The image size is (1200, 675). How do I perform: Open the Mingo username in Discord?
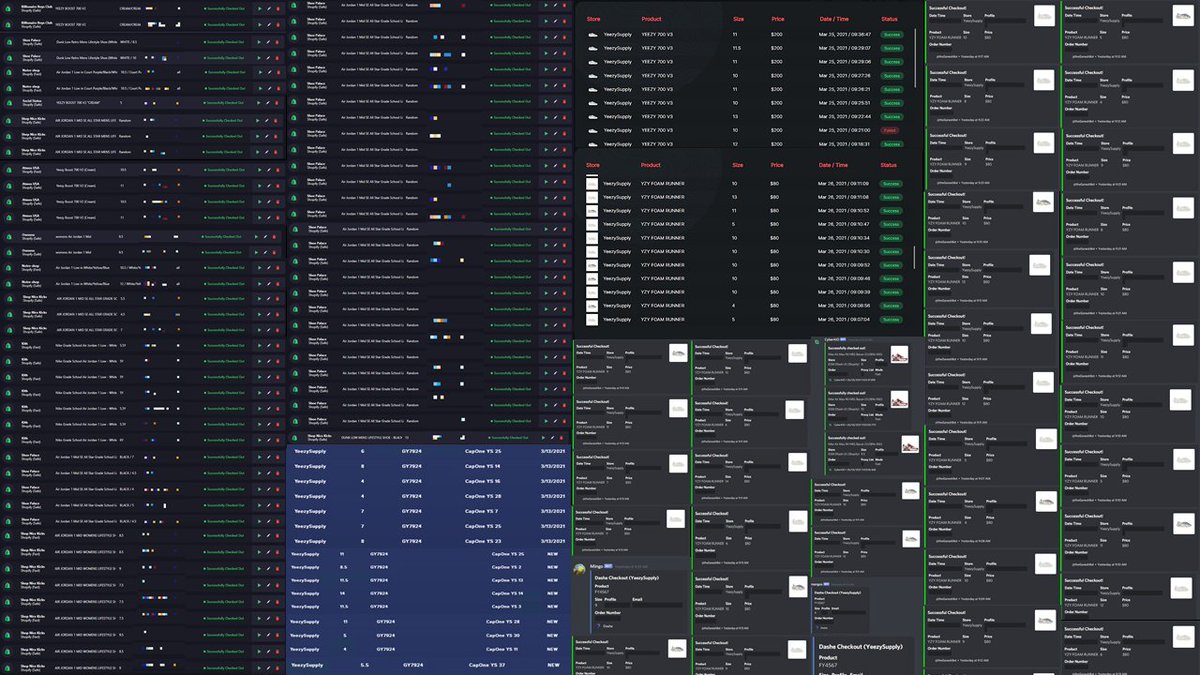coord(597,566)
